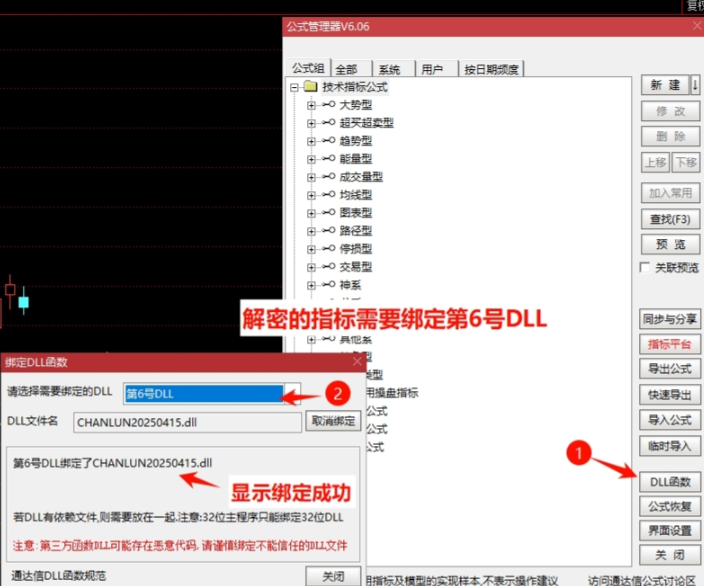Select the 超买超卖型 tree label
The height and width of the screenshot is (586, 704).
tap(366, 123)
